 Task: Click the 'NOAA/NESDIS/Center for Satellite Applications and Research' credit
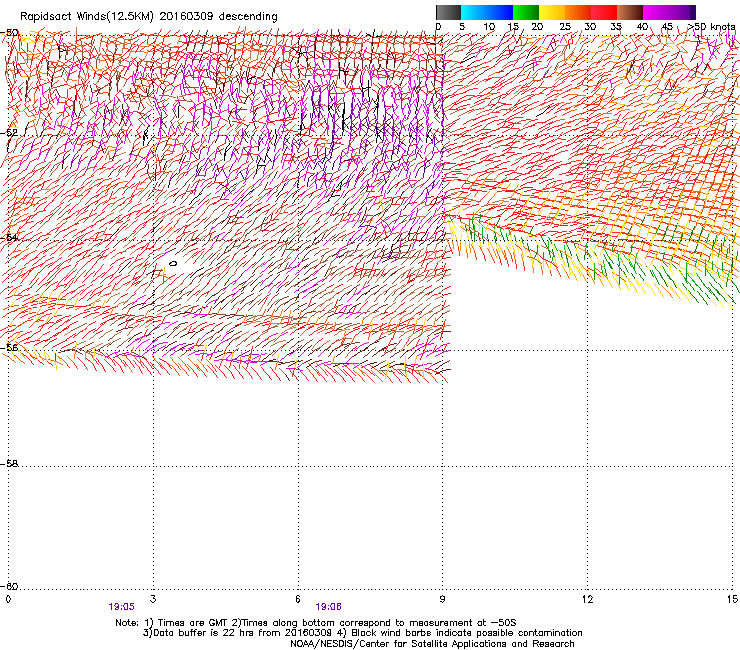(432, 644)
